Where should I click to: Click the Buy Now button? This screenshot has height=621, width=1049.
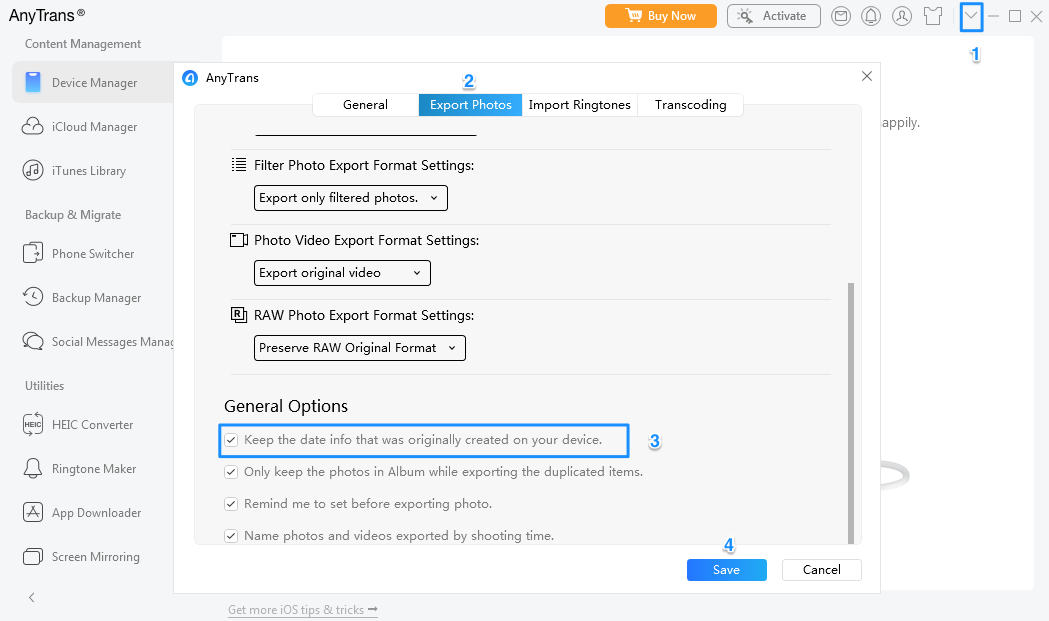661,16
